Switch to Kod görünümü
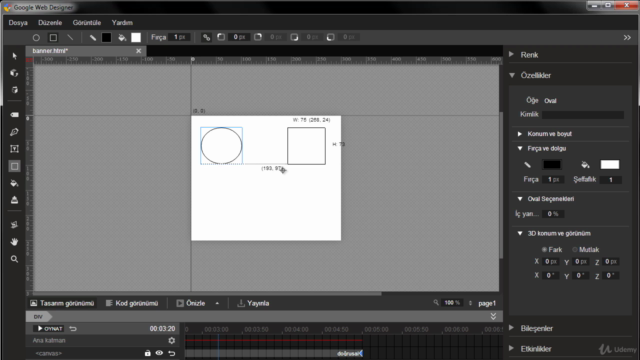Screen dimensions: 640x360 (x=132, y=303)
